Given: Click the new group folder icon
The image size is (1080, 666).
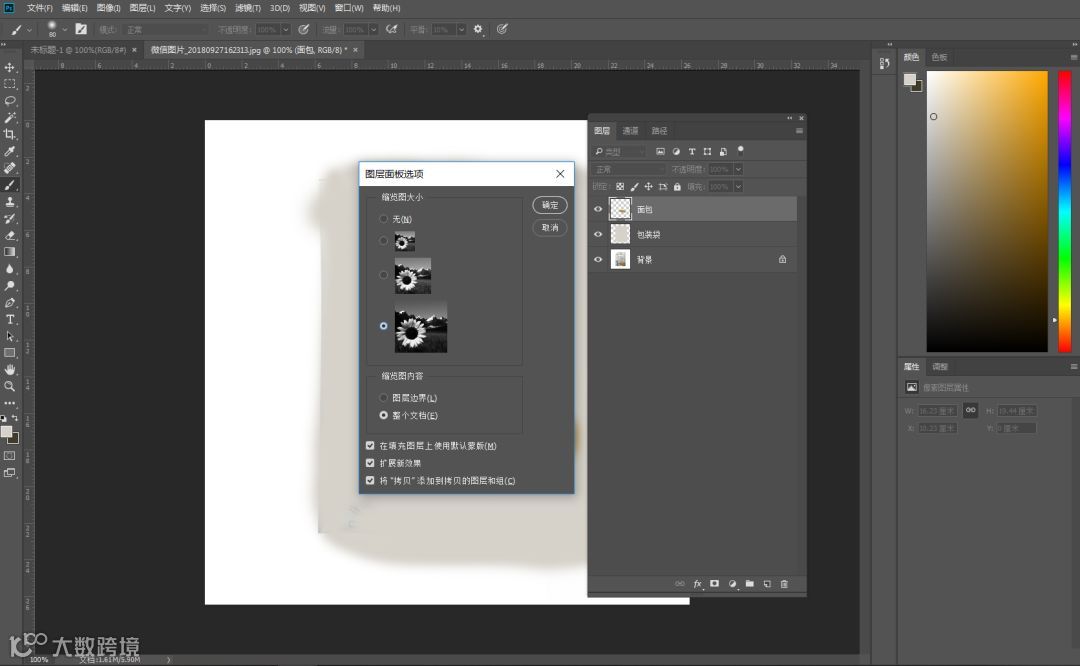Looking at the screenshot, I should [749, 584].
